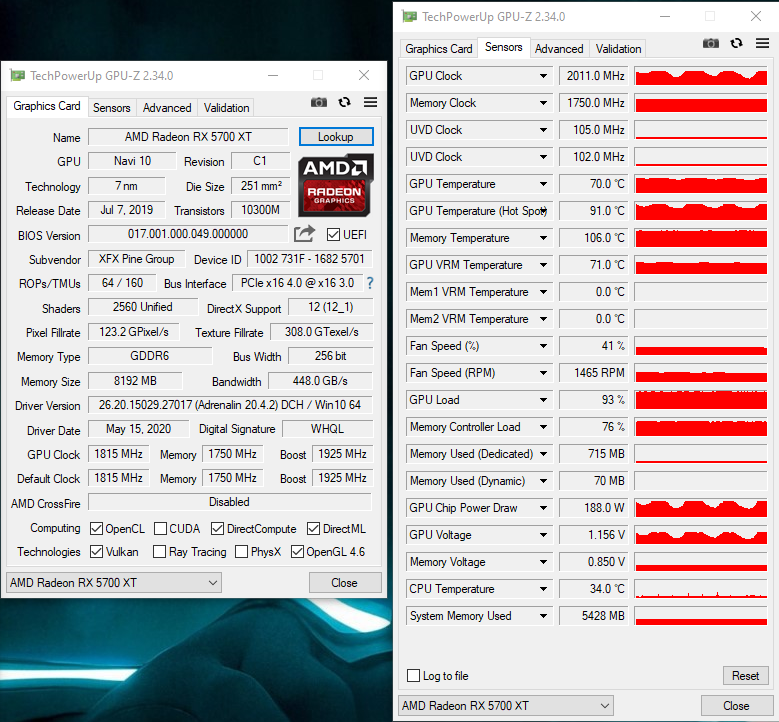Open GPU selector dropdown in Graphics Card window
Image resolution: width=779 pixels, height=722 pixels.
coord(114,582)
